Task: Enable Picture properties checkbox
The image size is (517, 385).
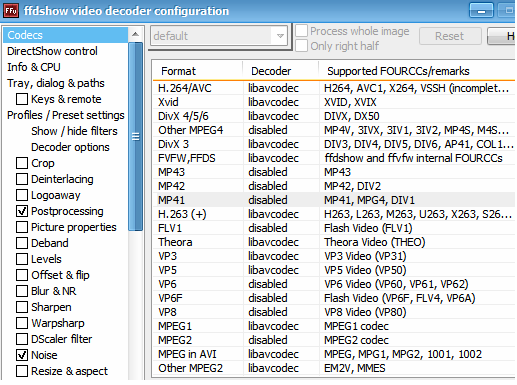Action: point(22,227)
